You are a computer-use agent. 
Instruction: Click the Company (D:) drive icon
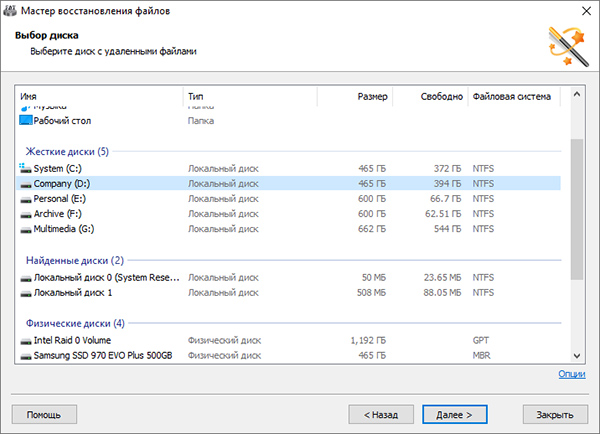(x=26, y=185)
